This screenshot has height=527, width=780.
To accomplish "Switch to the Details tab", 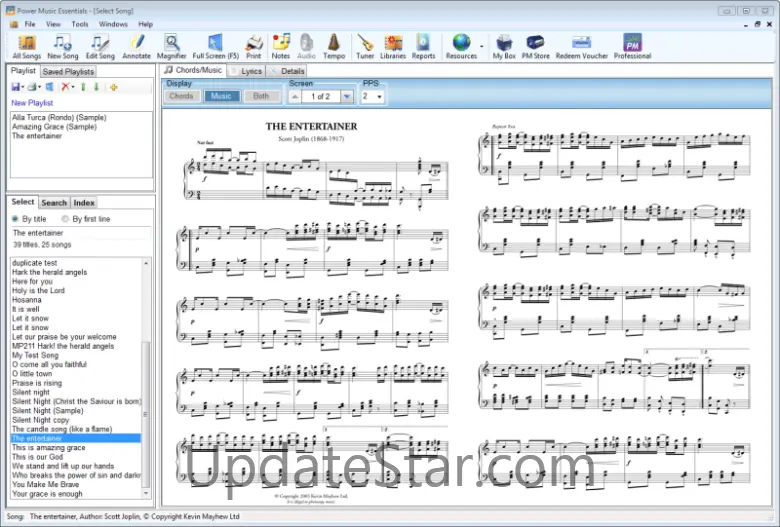I will pyautogui.click(x=287, y=71).
